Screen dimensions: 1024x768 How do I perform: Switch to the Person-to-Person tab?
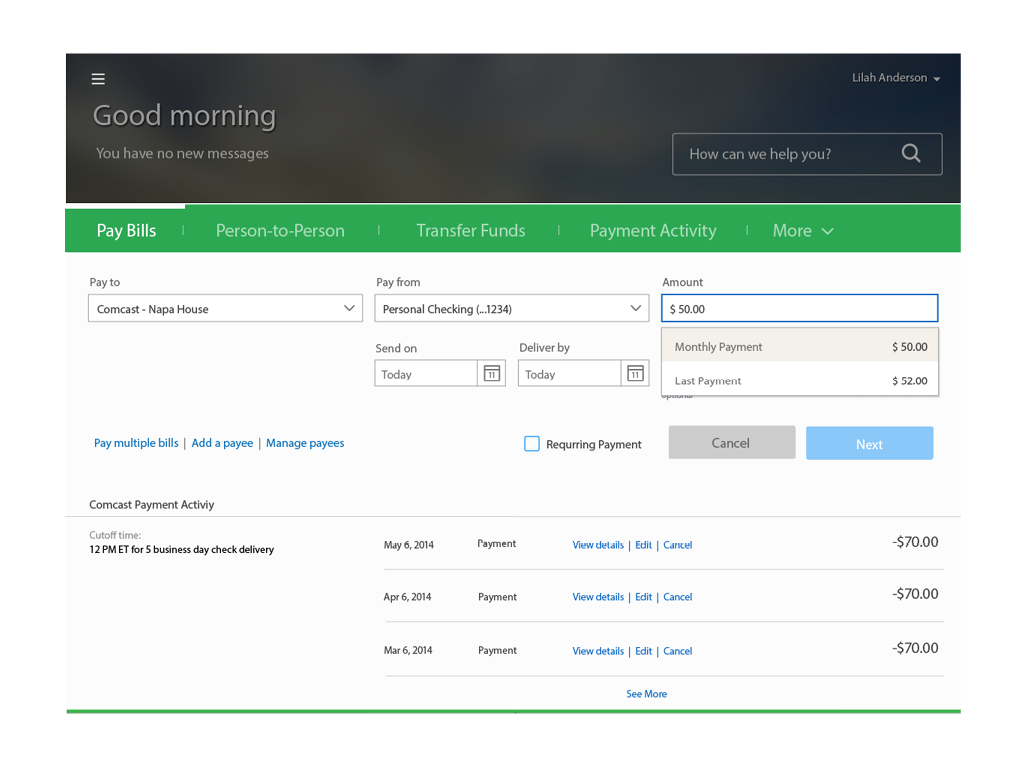pos(280,231)
